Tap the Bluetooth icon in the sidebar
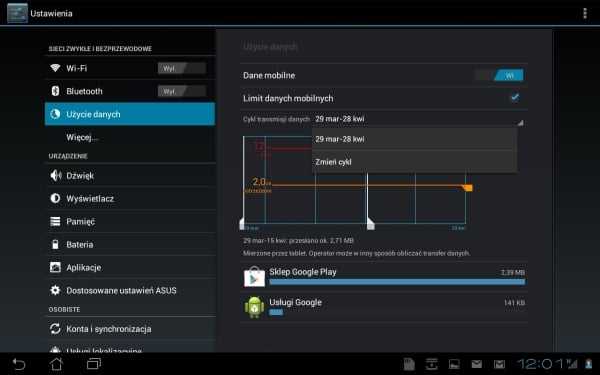The image size is (600, 375). pos(55,91)
